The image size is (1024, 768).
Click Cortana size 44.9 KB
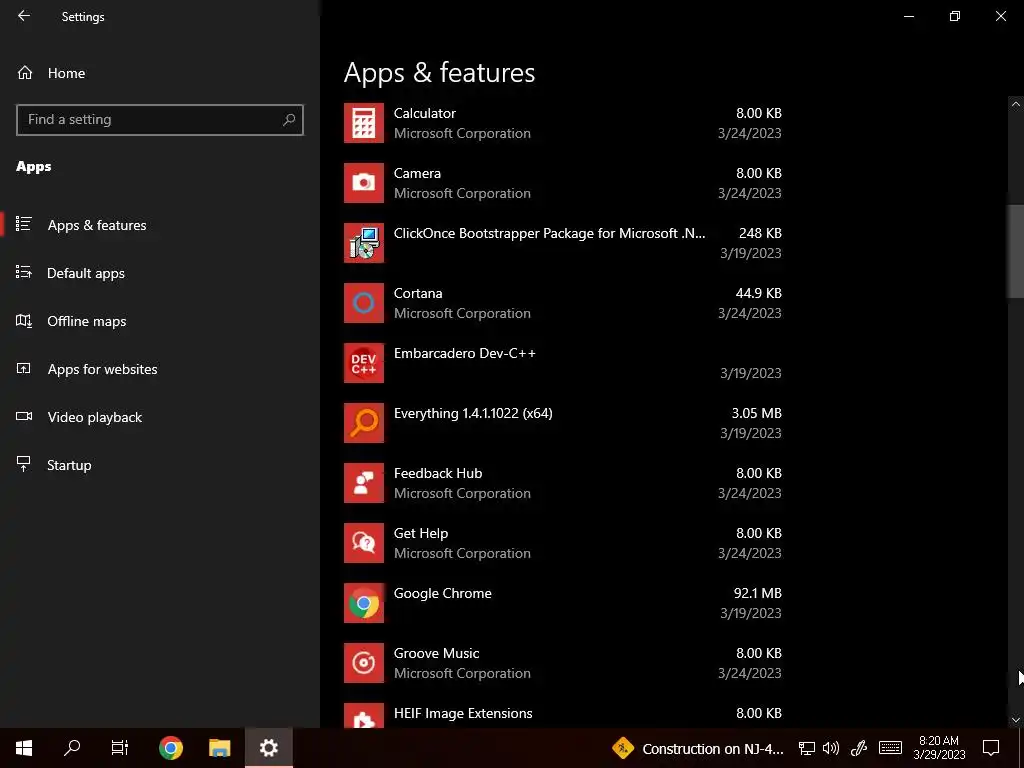[x=758, y=293]
